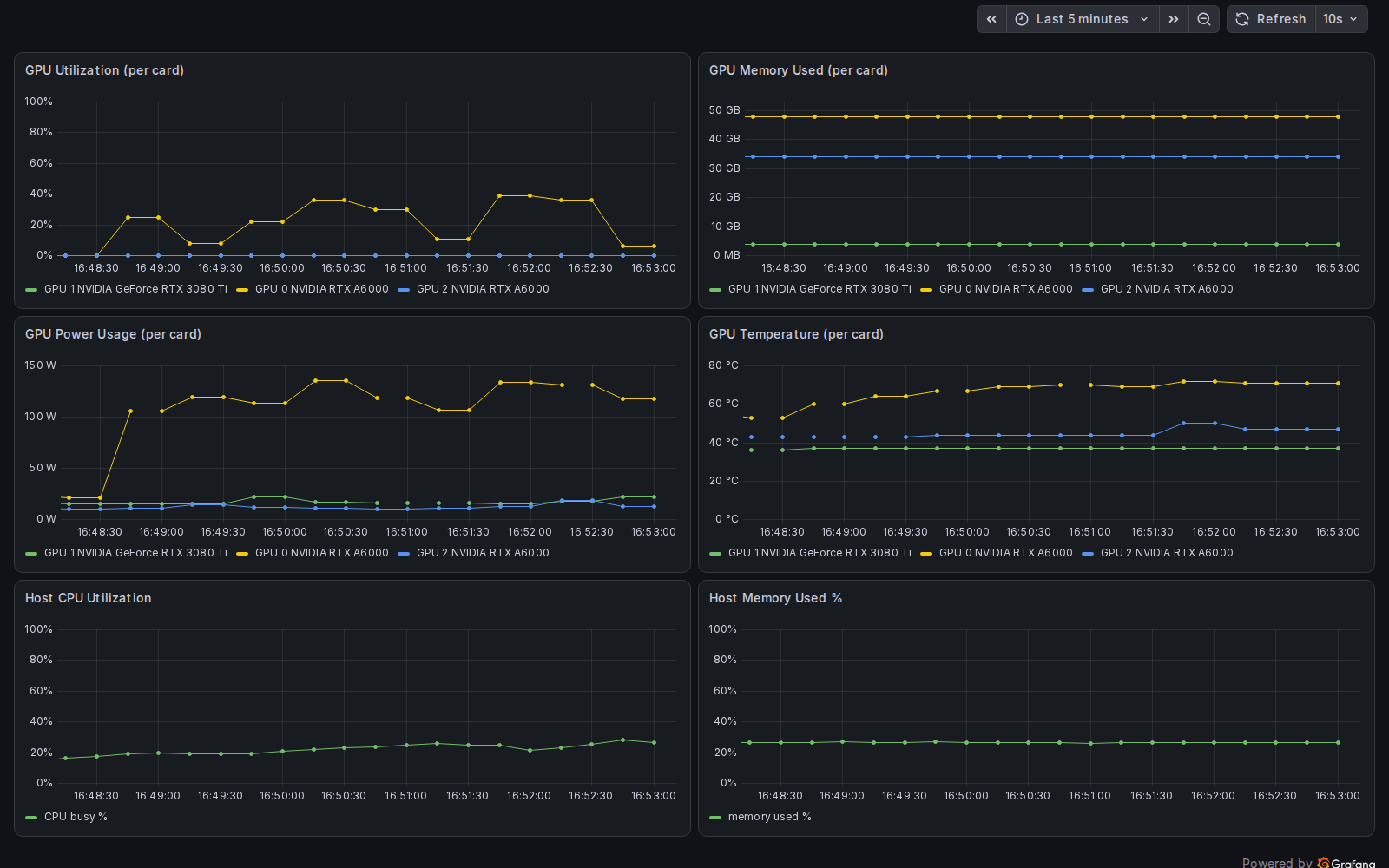This screenshot has width=1389, height=868.
Task: Open the 10s refresh interval dropdown
Action: 1341,19
